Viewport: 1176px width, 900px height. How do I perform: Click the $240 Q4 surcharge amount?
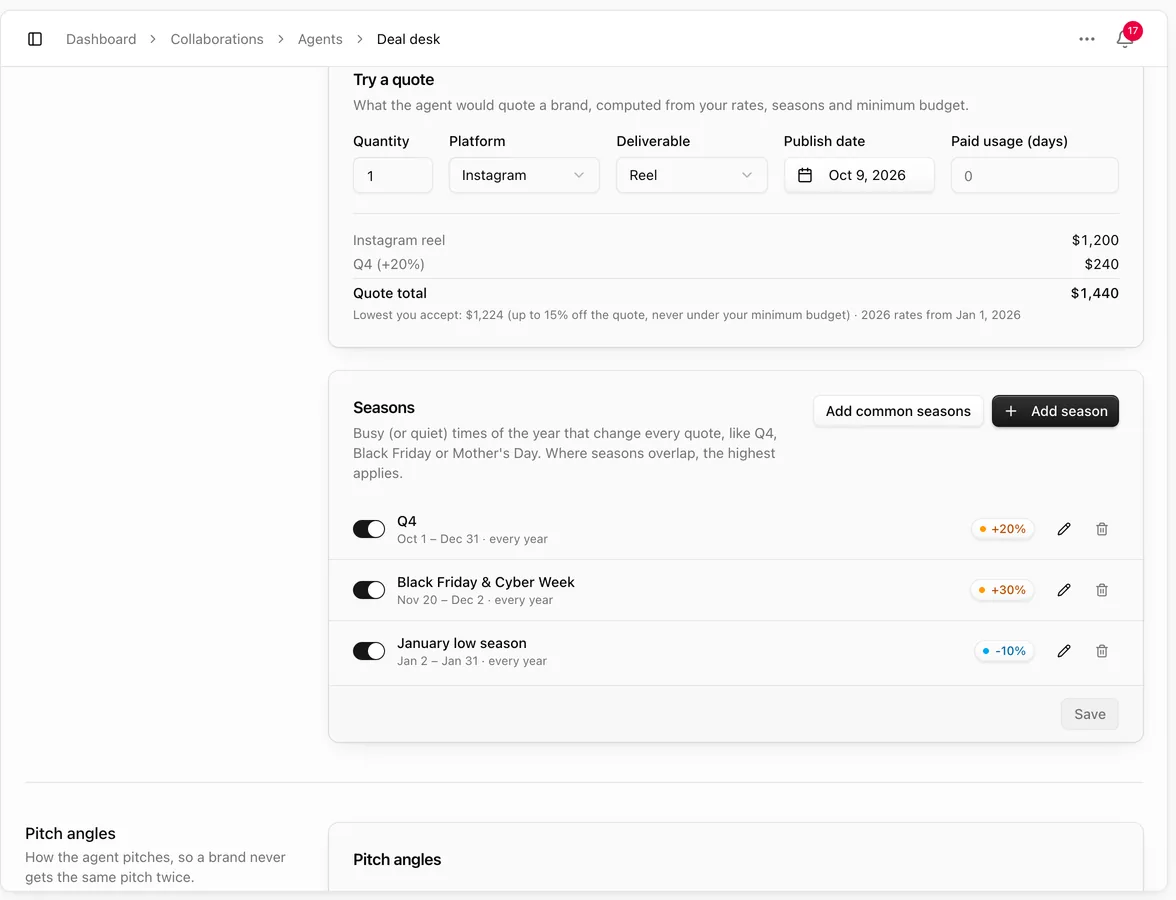tap(1101, 264)
